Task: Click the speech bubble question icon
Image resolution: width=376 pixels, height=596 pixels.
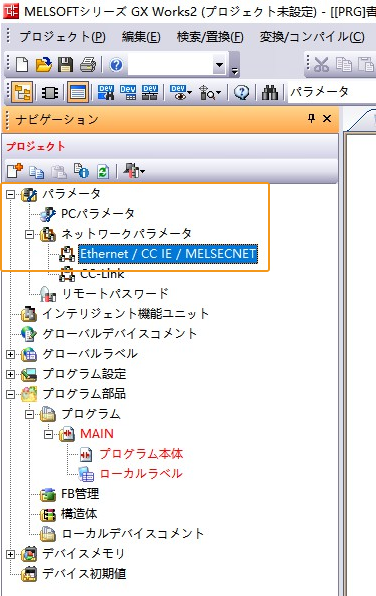Action: pyautogui.click(x=241, y=92)
